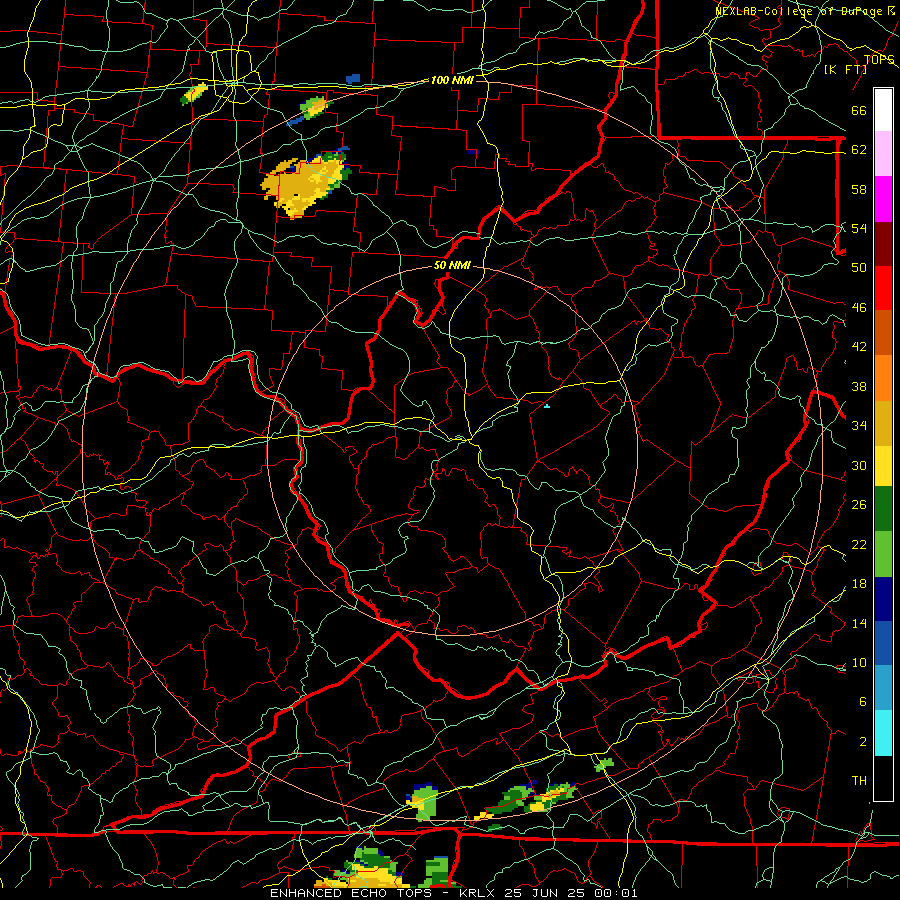Click the yellow 34 kft legend swatch
This screenshot has height=900, width=900.
tap(883, 466)
